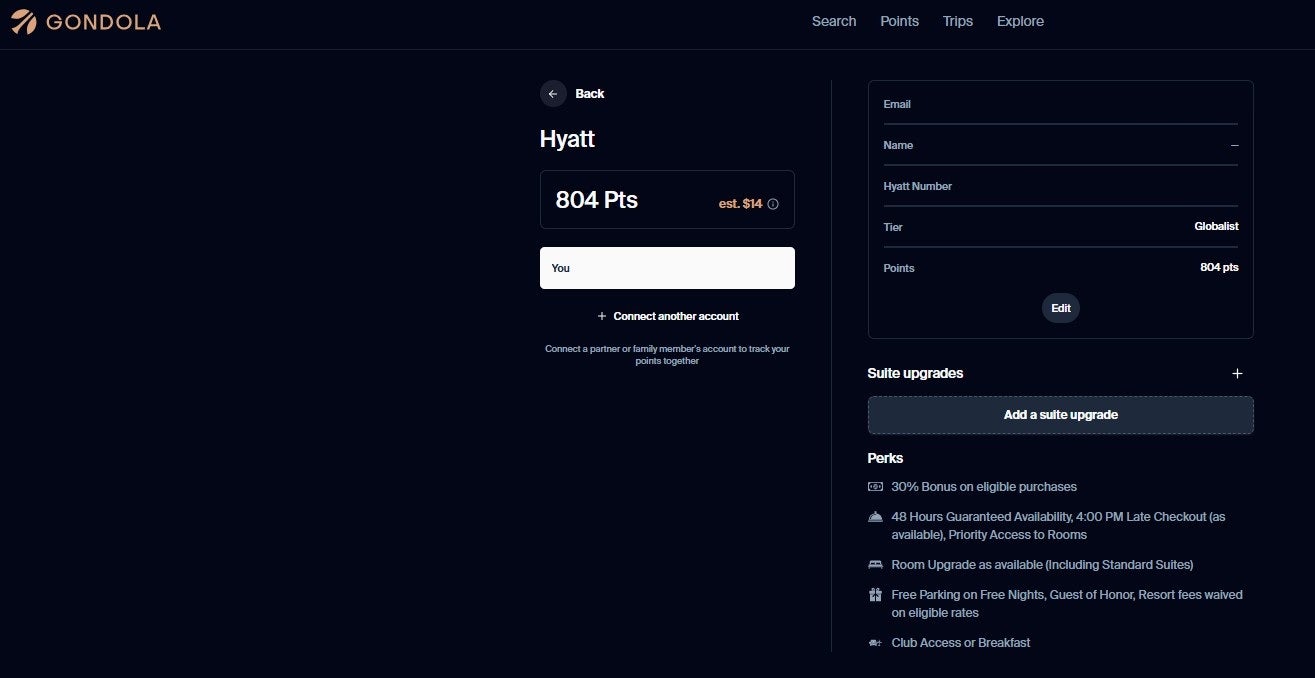Click the Edit button
The width and height of the screenshot is (1315, 678).
[x=1061, y=308]
